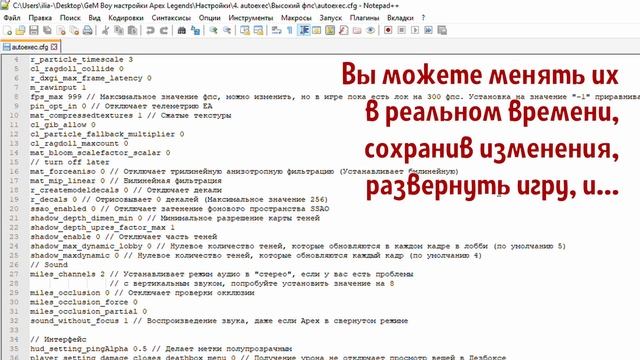Close the autoexec.cfg tab
Screen dimensions: 640x360
pyautogui.click(x=54, y=47)
